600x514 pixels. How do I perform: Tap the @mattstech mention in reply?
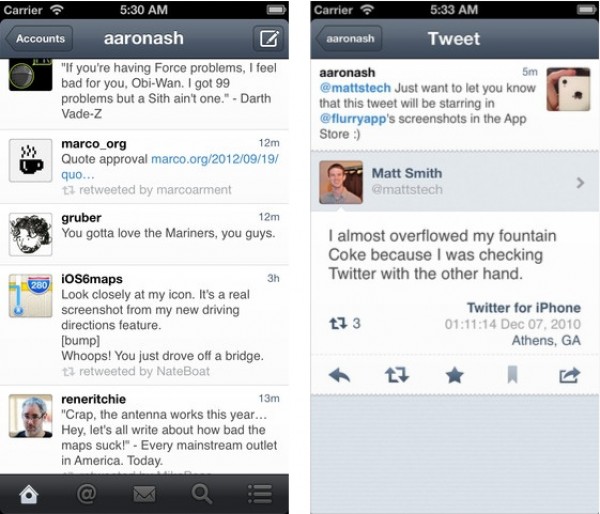point(355,88)
